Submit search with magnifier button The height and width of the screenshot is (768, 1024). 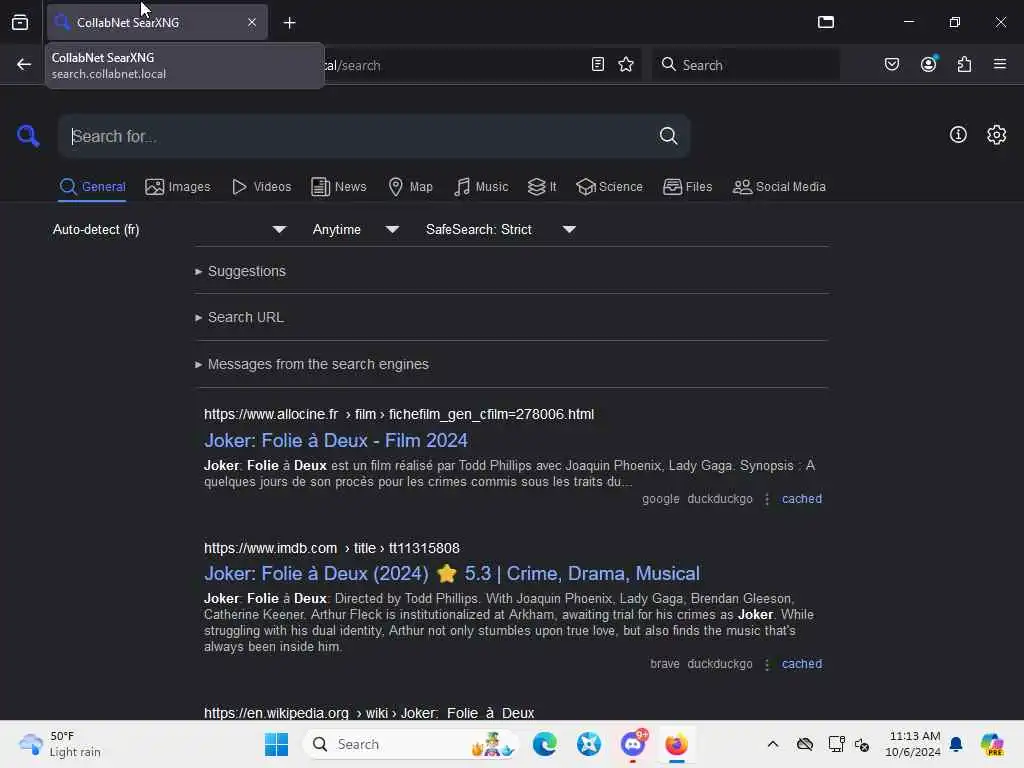668,136
